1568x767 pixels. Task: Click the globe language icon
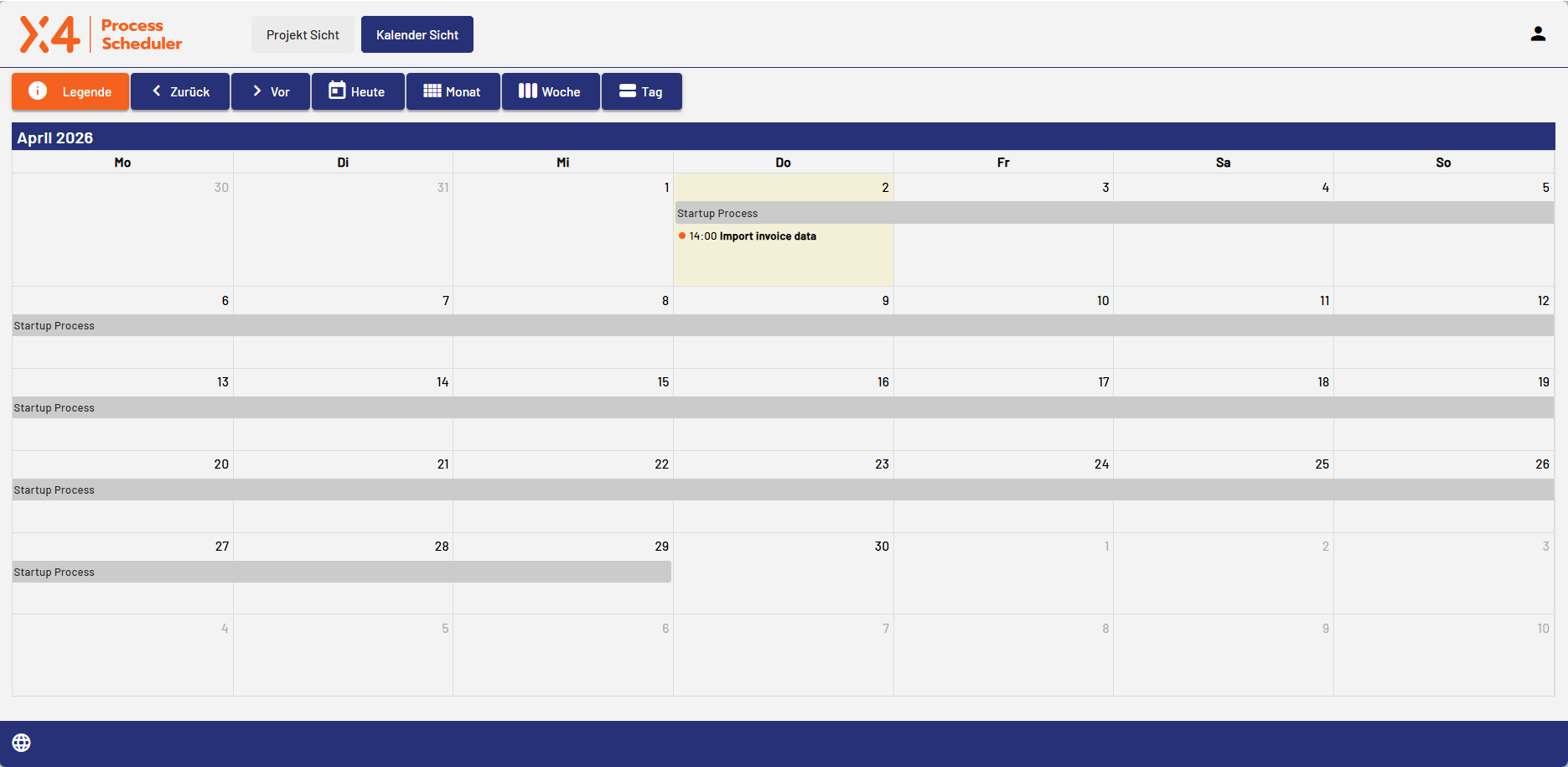pyautogui.click(x=22, y=743)
